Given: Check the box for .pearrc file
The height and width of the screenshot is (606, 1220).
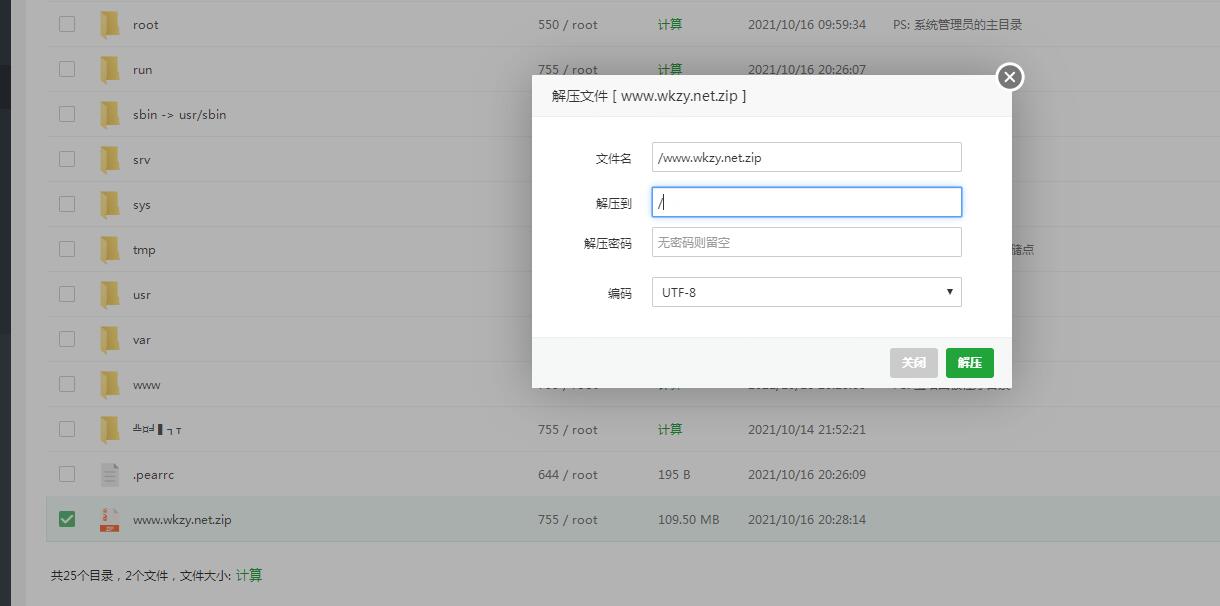Looking at the screenshot, I should point(67,474).
